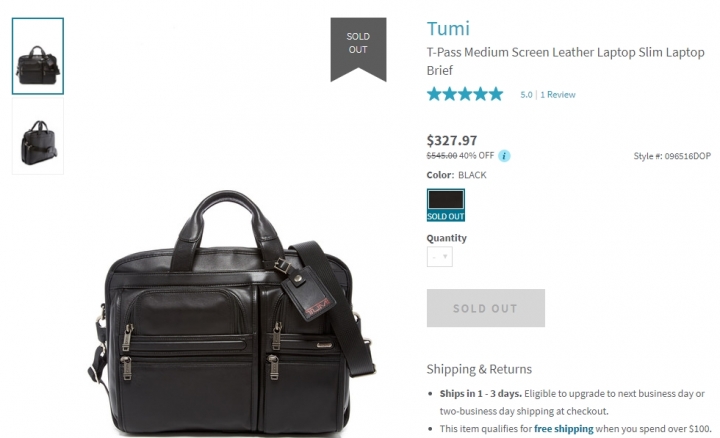Click the Style # 096516DOP text
720x438 pixels.
pyautogui.click(x=672, y=156)
